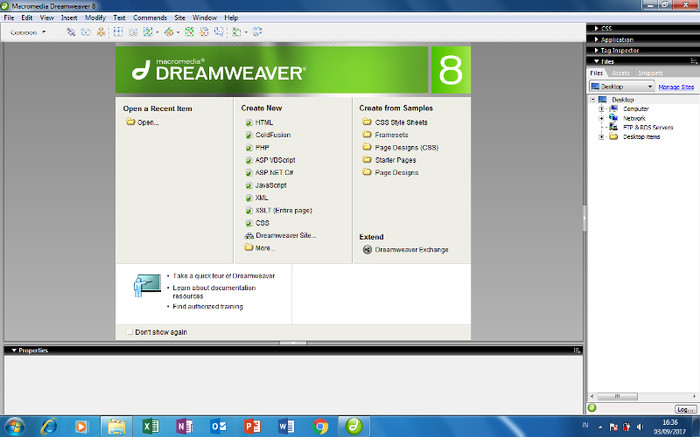700x437 pixels.
Task: Open the Insert menu
Action: click(x=69, y=18)
